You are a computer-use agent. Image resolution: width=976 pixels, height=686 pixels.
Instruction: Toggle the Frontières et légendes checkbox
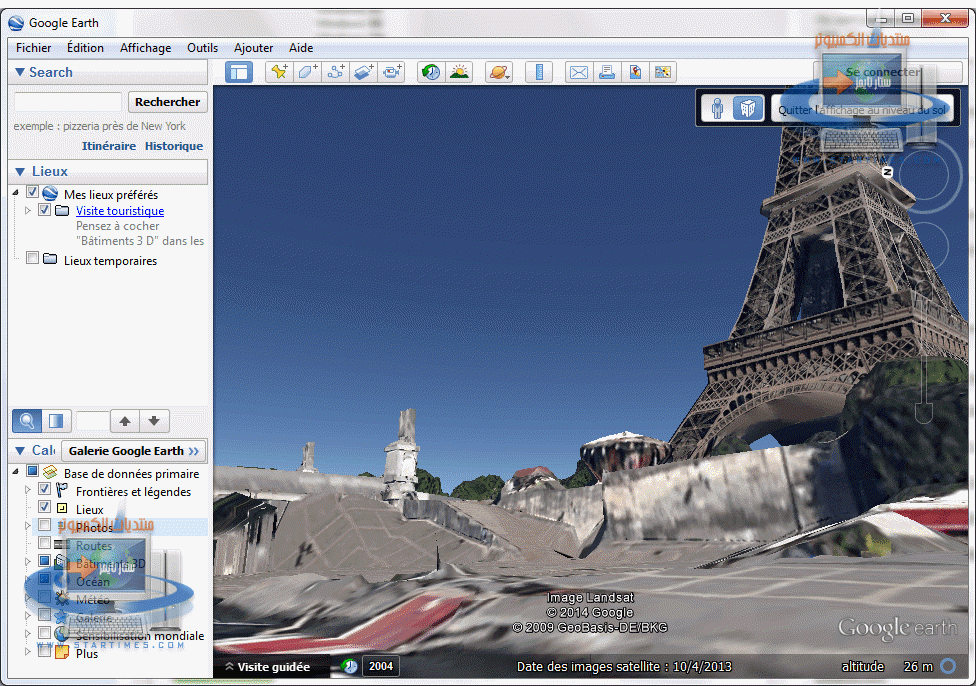click(x=44, y=490)
